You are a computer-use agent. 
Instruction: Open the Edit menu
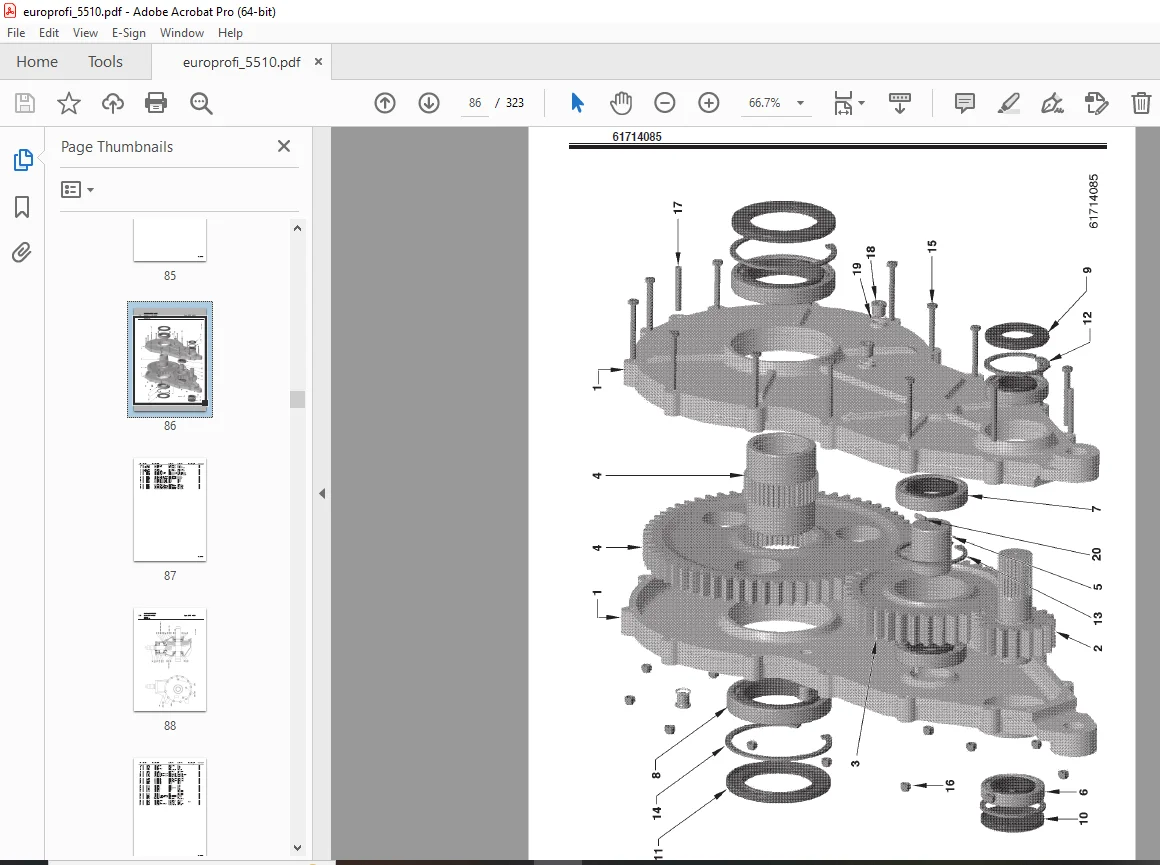click(x=49, y=33)
